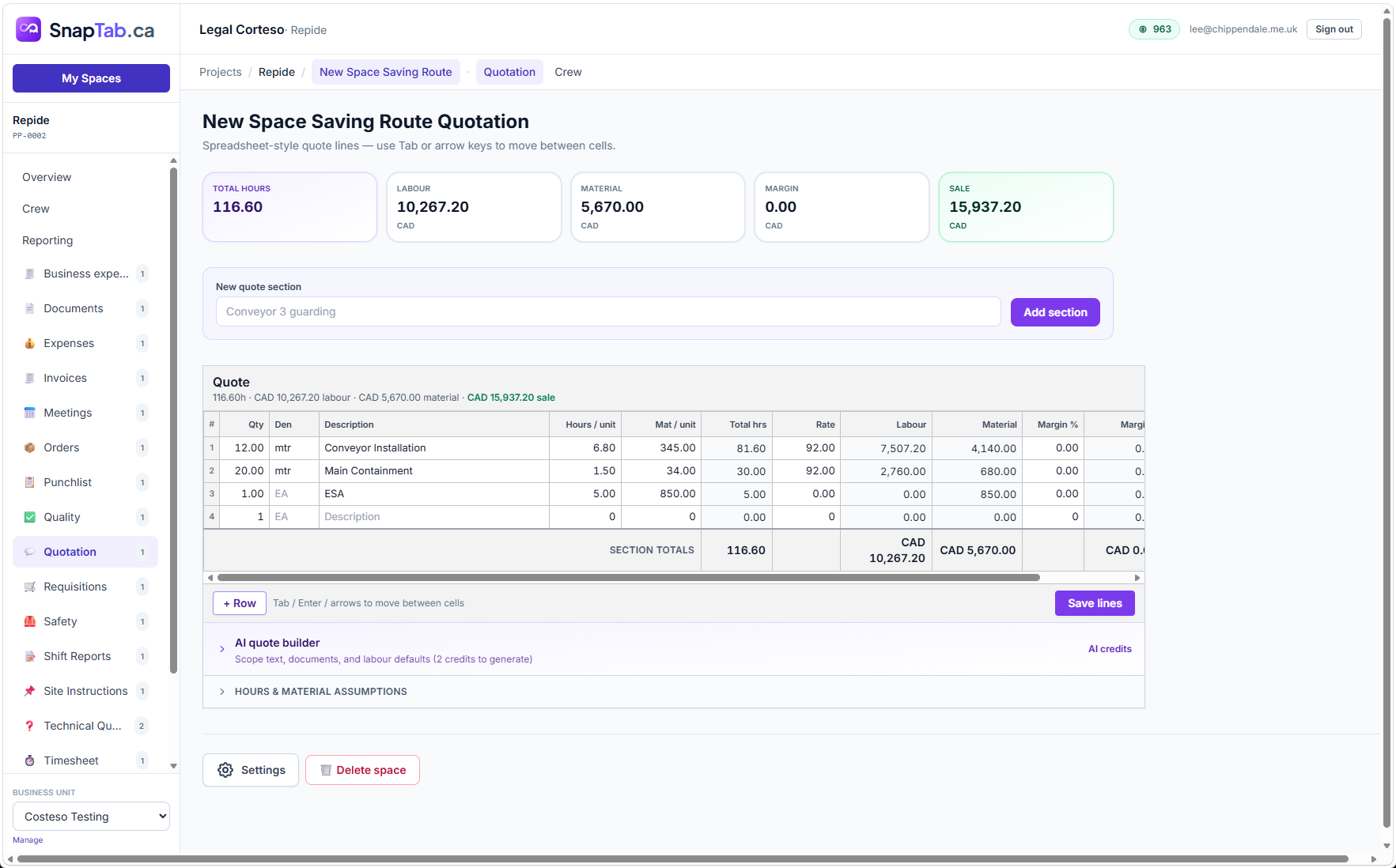Viewport: 1396px width, 868px height.
Task: Click the Safety red helmet icon
Action: click(x=29, y=621)
